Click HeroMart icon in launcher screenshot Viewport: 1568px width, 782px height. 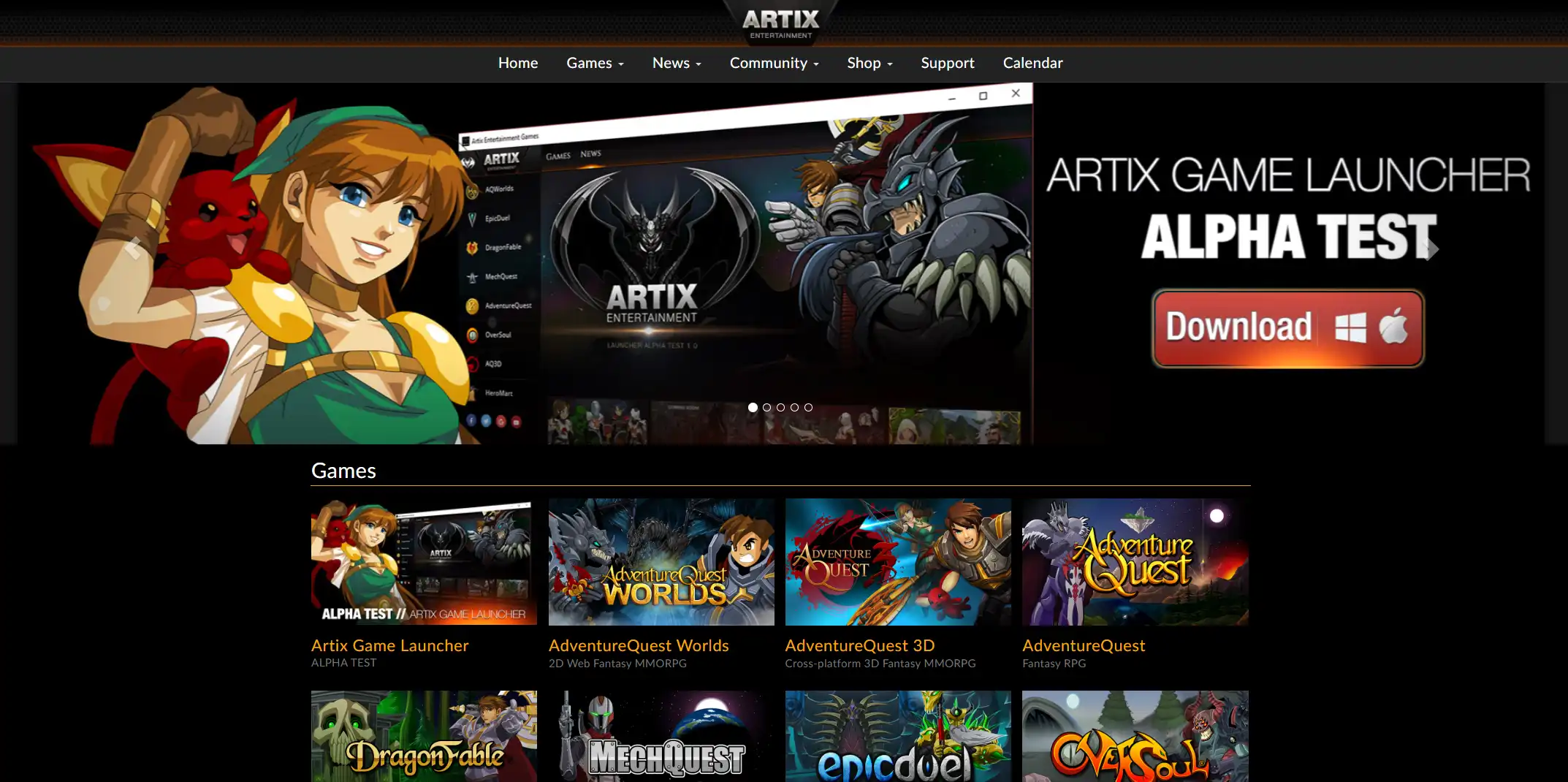473,393
